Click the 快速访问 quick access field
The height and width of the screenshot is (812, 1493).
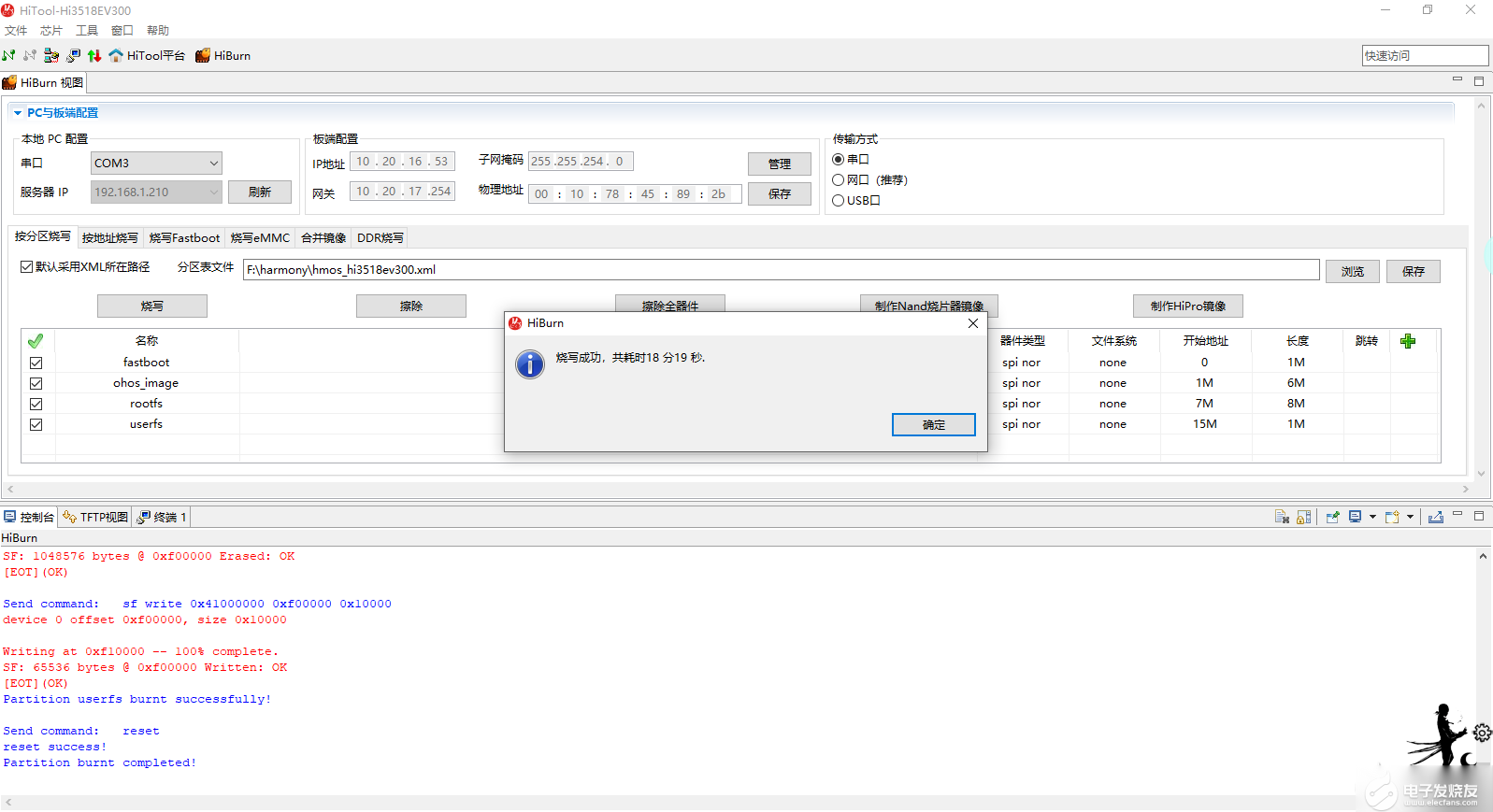click(x=1425, y=56)
